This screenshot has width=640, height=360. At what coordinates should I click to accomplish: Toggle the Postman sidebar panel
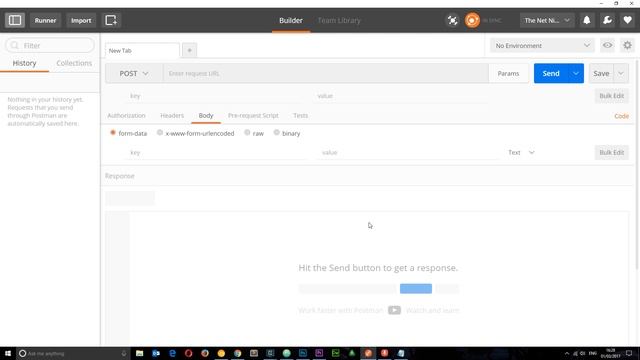[15, 20]
